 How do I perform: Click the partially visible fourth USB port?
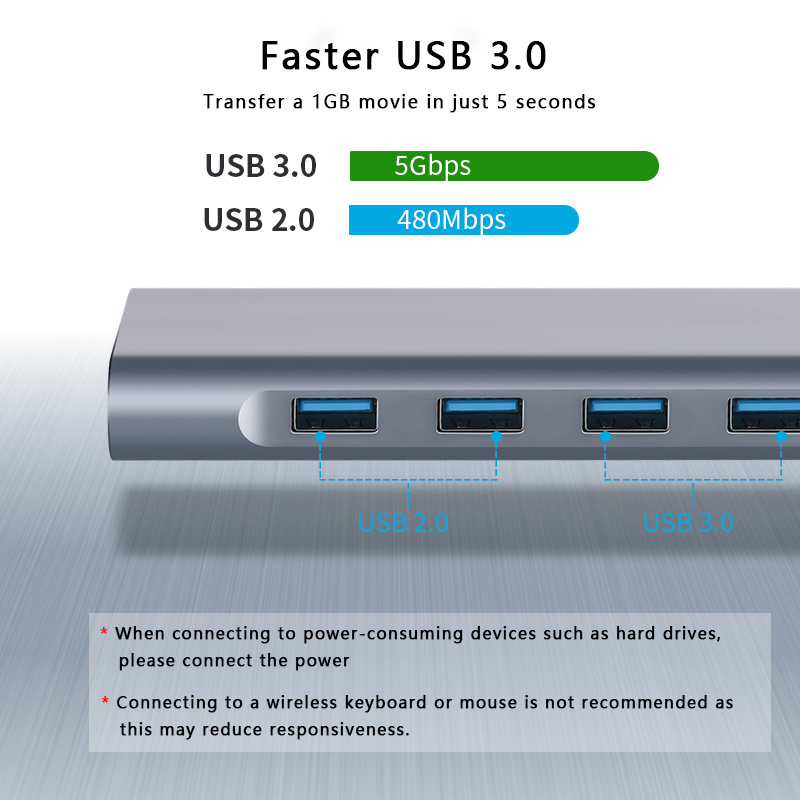point(764,415)
